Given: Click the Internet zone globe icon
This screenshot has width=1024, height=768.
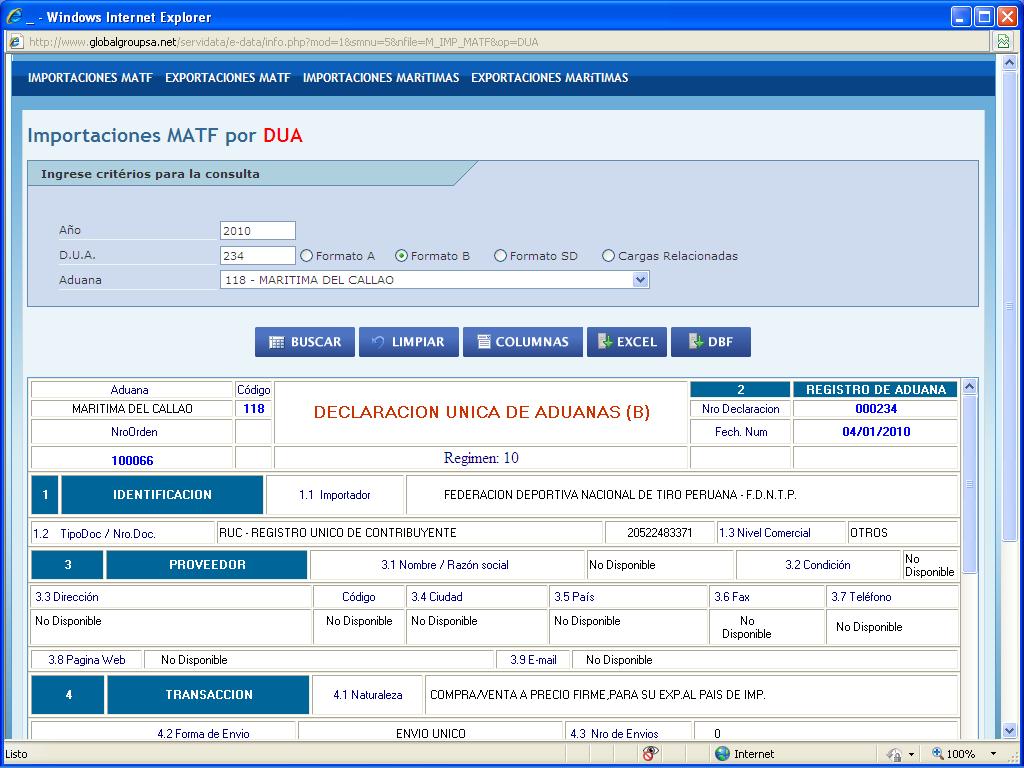Looking at the screenshot, I should (722, 754).
